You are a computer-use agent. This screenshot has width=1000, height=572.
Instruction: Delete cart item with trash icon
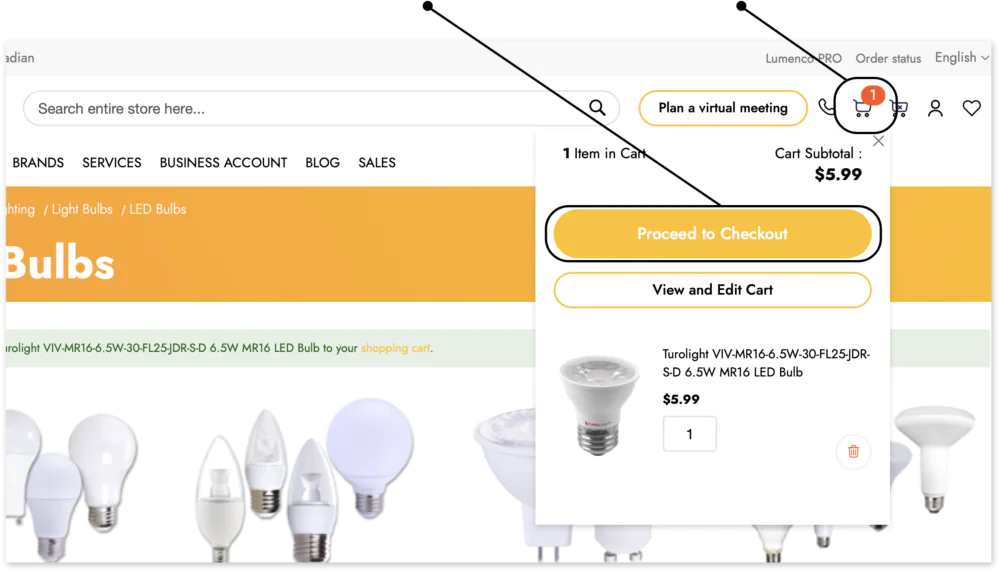click(853, 451)
